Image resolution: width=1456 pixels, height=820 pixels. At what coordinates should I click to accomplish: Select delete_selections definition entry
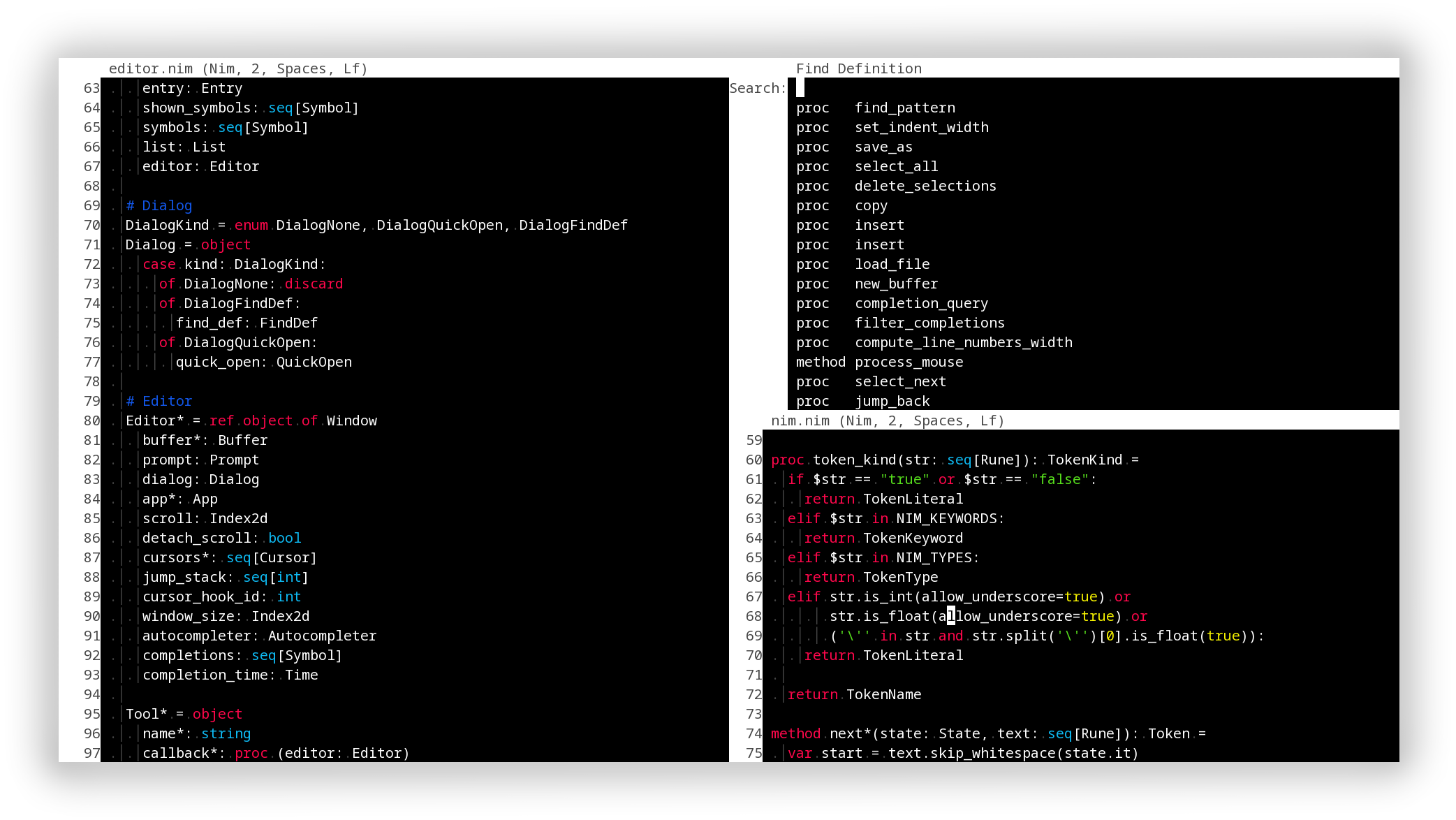pos(925,186)
